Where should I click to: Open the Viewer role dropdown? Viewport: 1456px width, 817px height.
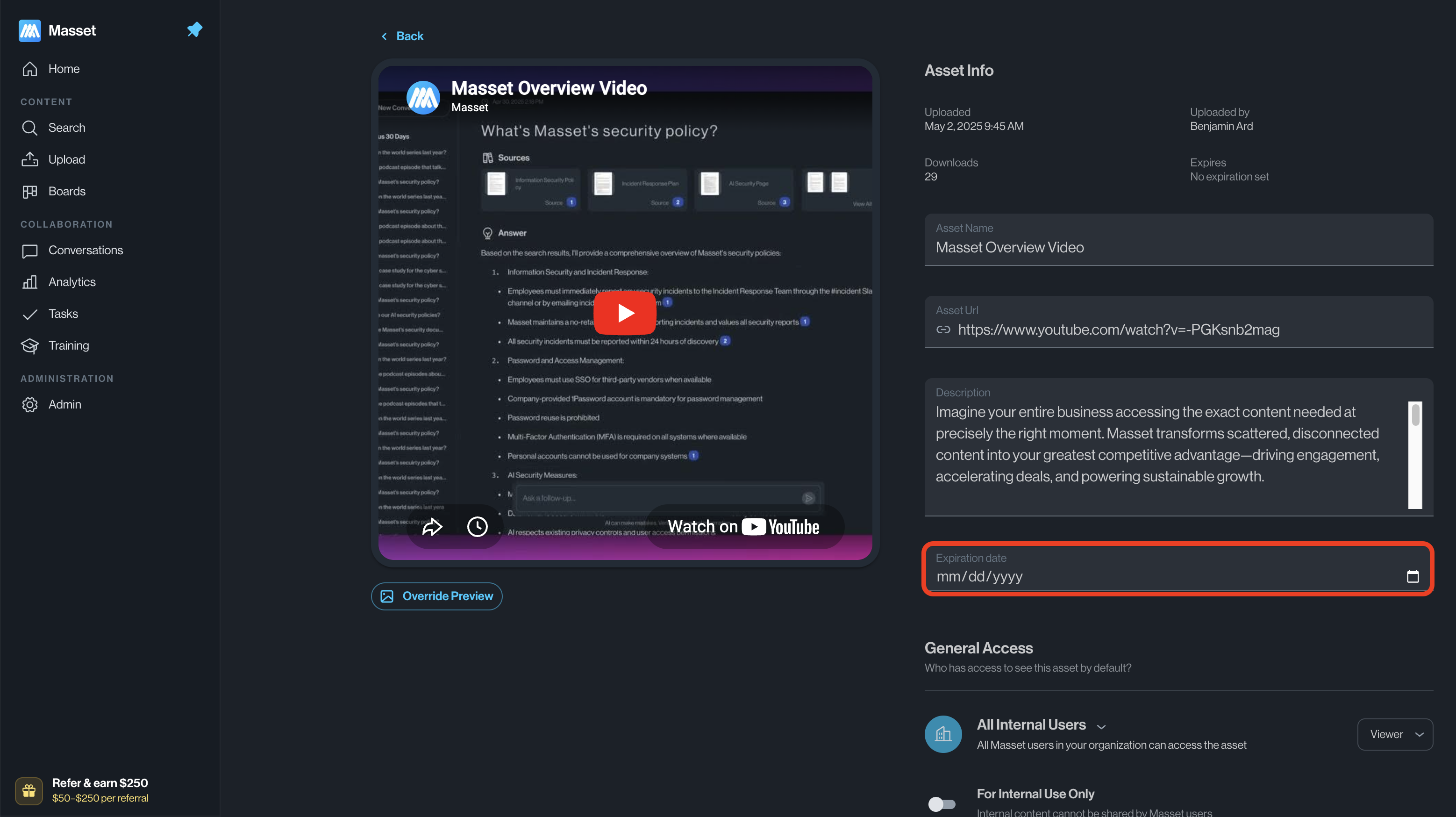click(x=1395, y=734)
